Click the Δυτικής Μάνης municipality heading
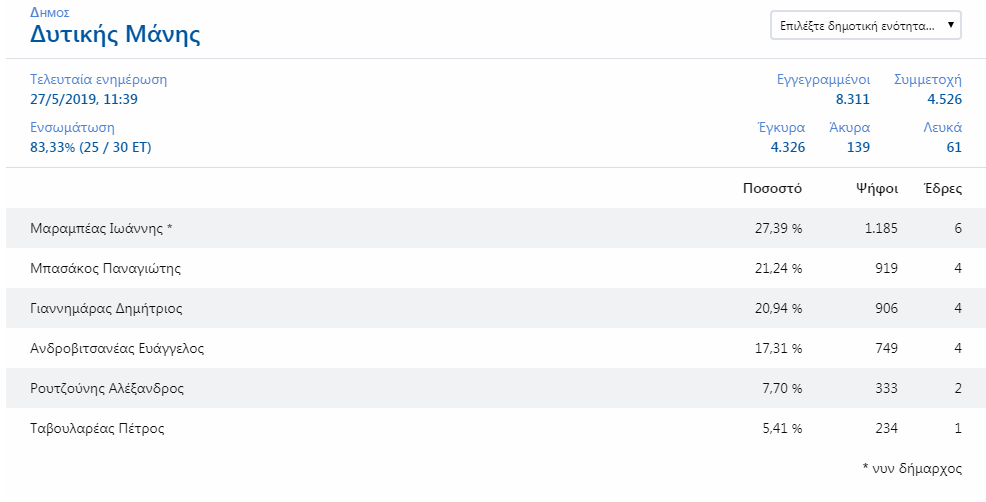This screenshot has height=502, width=986. click(115, 34)
